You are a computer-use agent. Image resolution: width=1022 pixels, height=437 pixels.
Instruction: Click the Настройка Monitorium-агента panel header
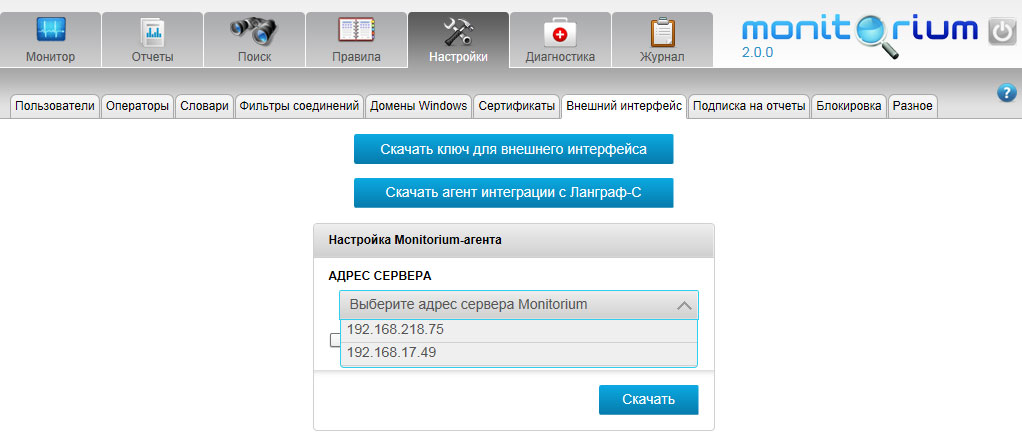(514, 240)
